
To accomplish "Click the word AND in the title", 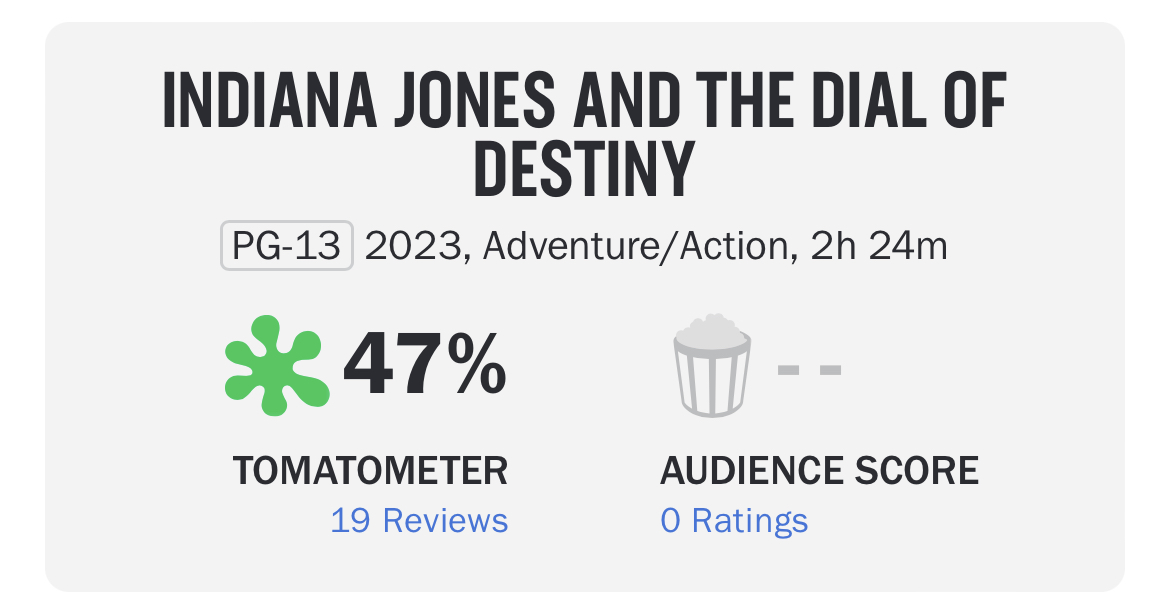I will tap(627, 99).
